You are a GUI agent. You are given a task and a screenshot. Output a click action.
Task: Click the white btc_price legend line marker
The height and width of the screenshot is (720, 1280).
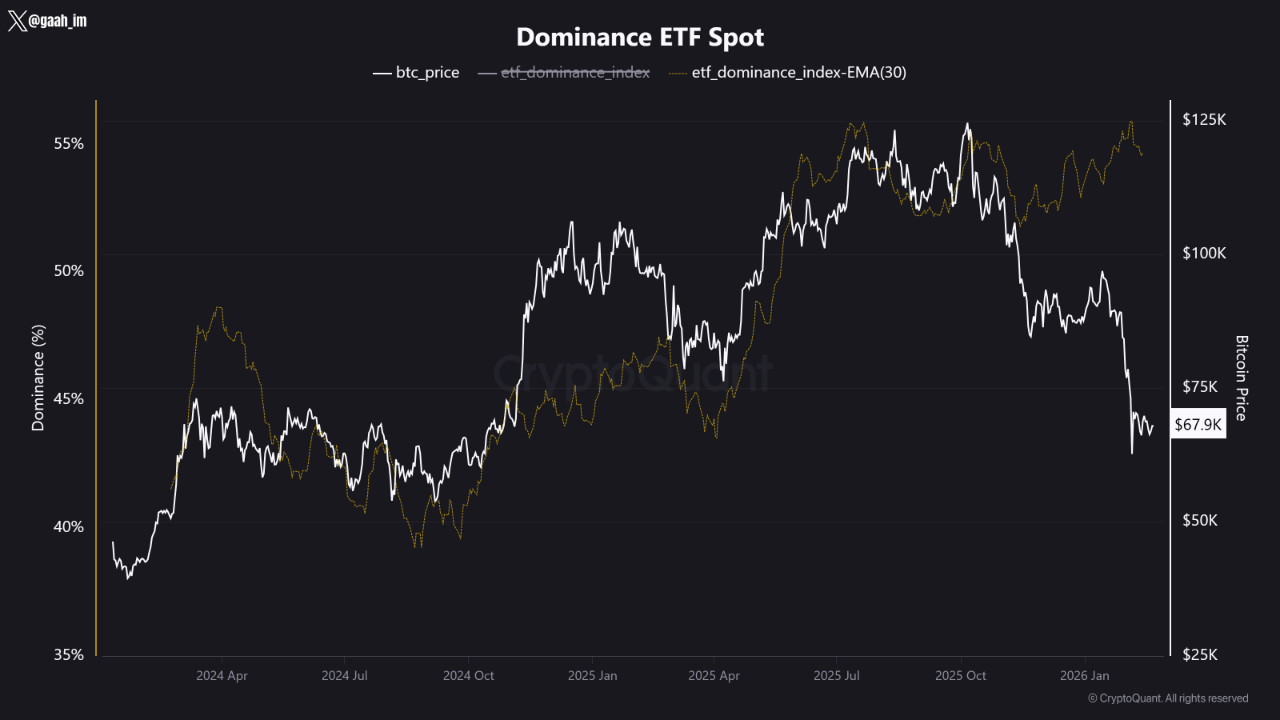(382, 72)
